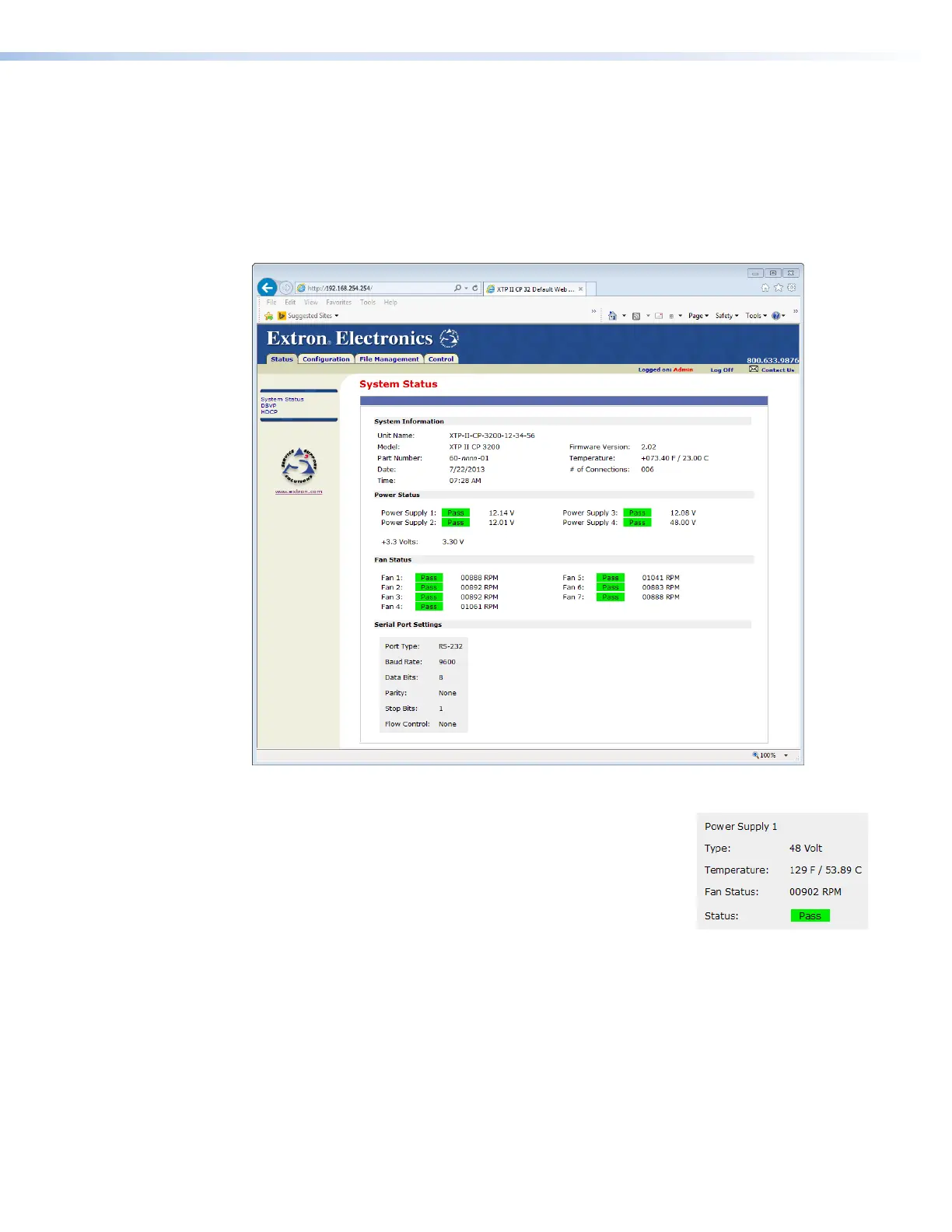Switch to the Configuration tab
The image size is (952, 1232).
pyautogui.click(x=326, y=359)
